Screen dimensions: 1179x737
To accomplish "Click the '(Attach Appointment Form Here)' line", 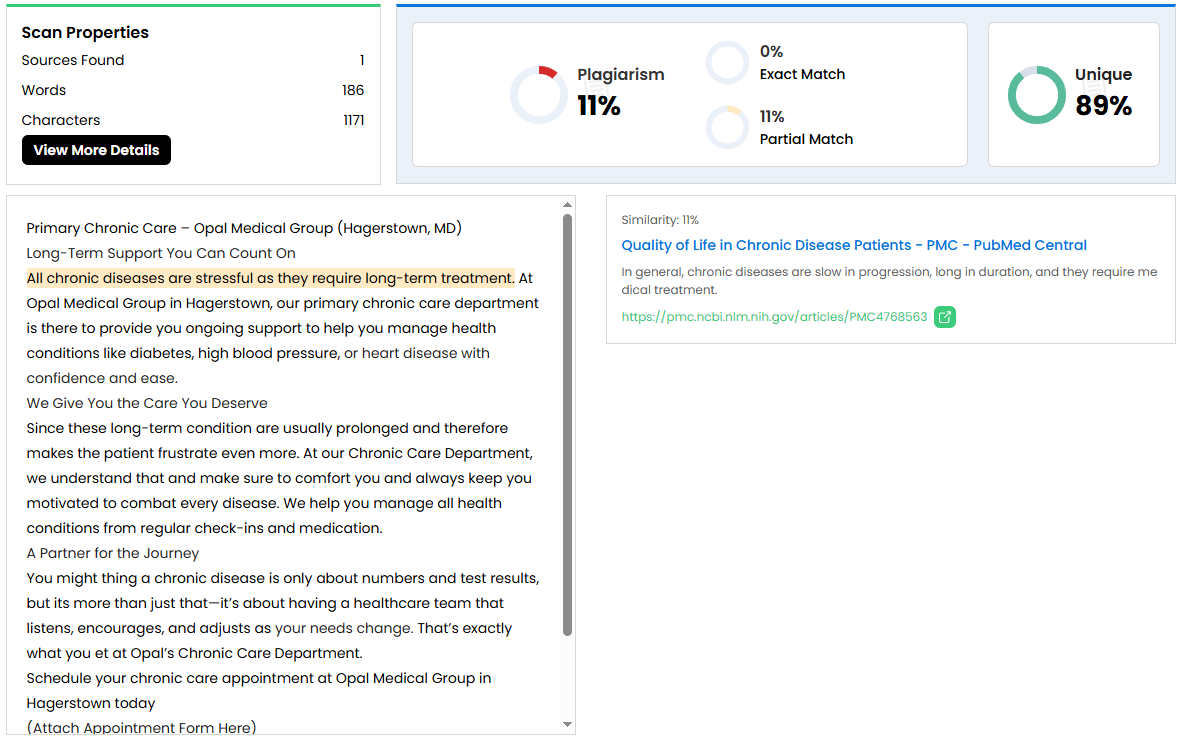I will click(x=141, y=727).
